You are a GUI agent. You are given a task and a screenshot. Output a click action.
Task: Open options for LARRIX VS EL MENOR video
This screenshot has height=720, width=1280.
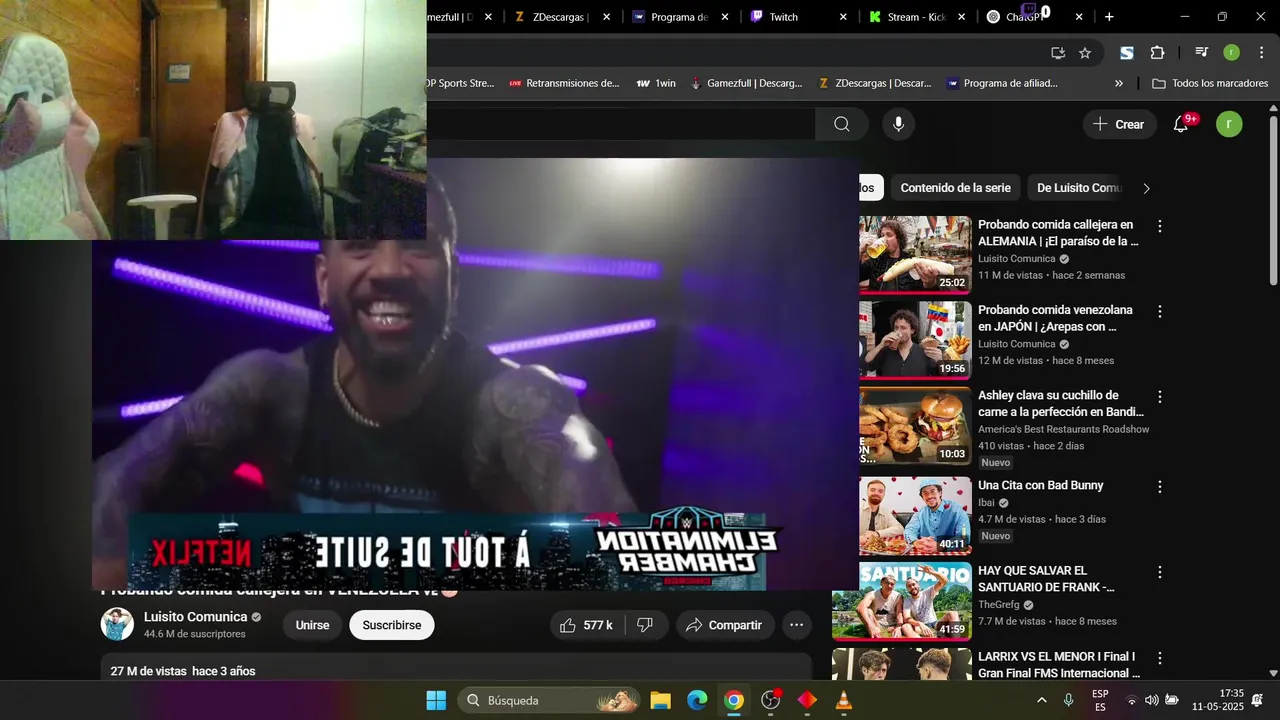[1160, 659]
